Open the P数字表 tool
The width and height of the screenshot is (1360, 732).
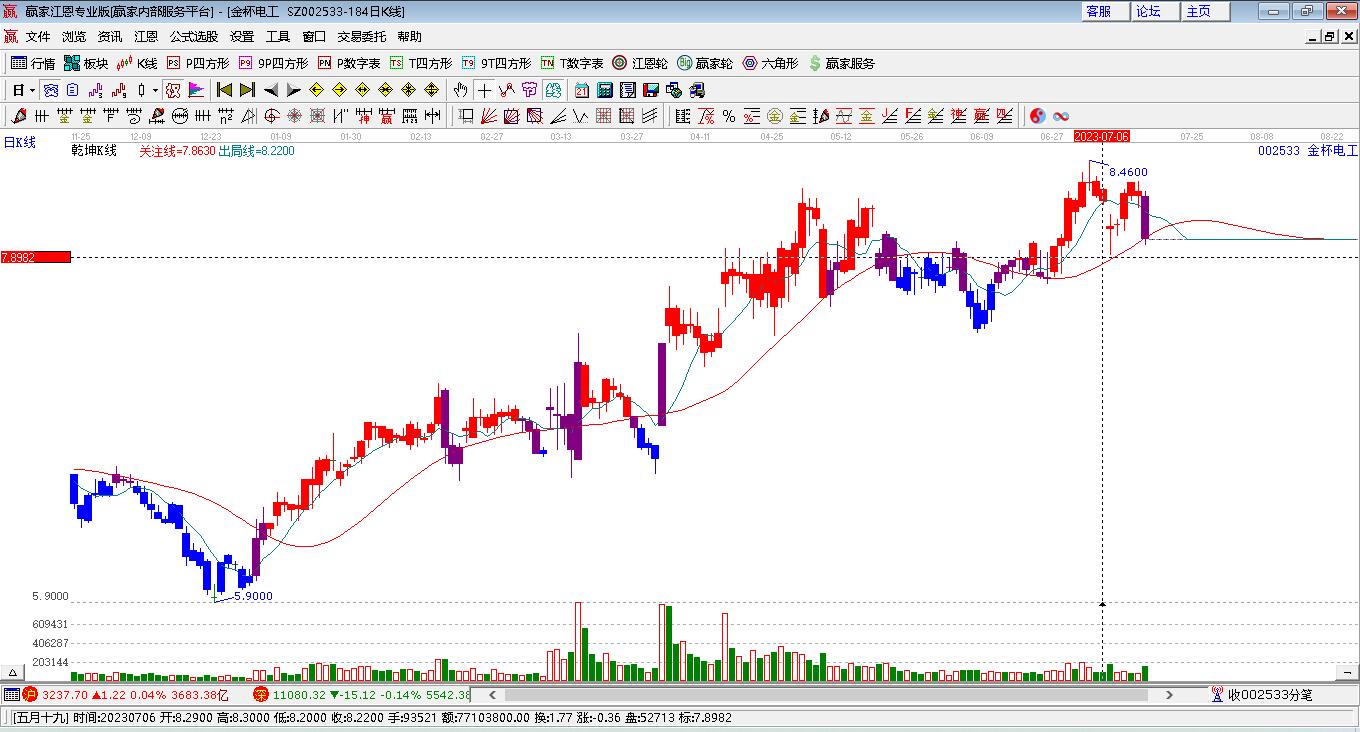pyautogui.click(x=349, y=63)
